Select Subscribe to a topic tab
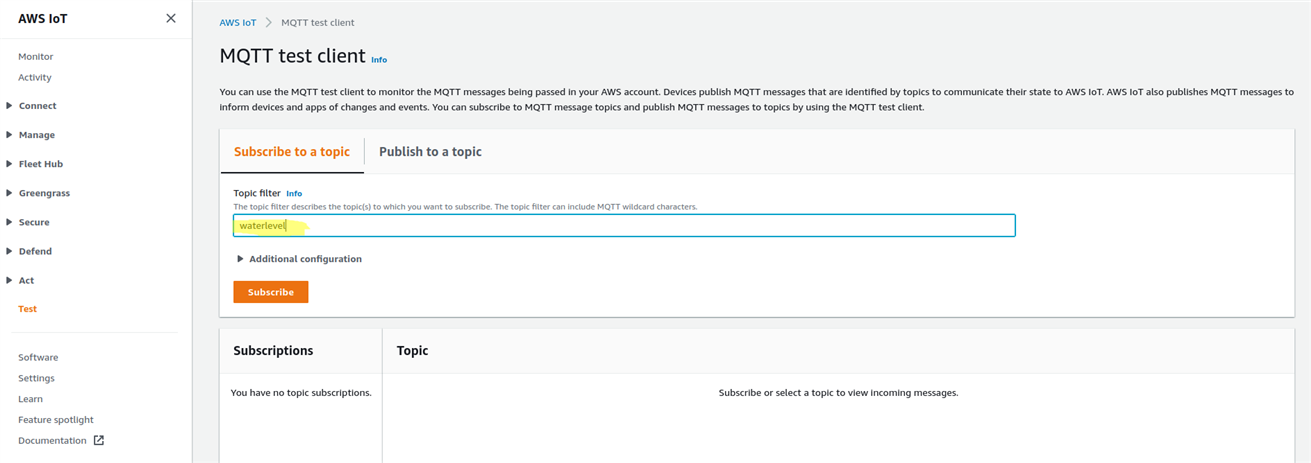The image size is (1311, 463). coord(292,152)
